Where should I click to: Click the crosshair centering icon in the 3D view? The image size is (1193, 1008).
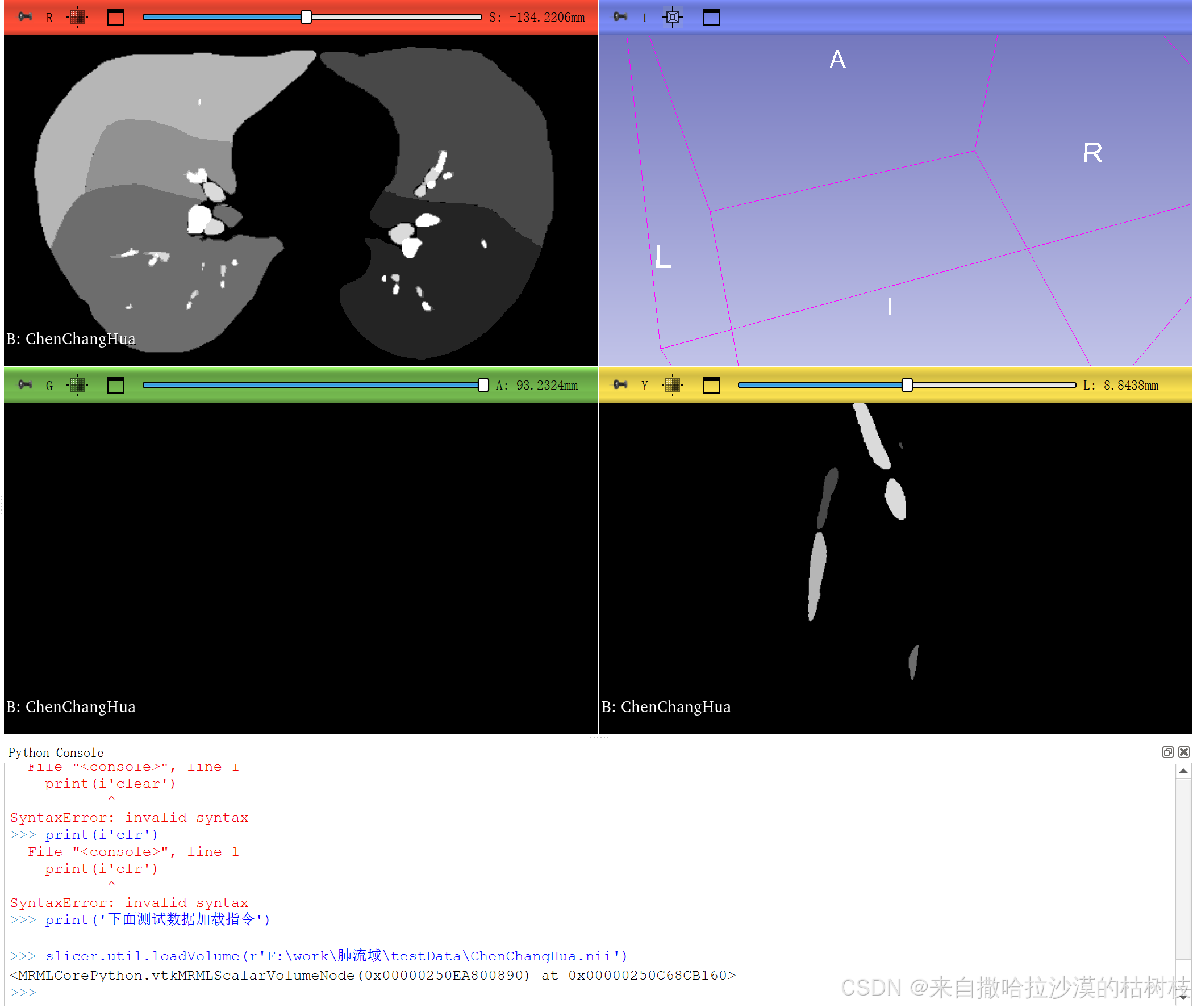pyautogui.click(x=673, y=17)
